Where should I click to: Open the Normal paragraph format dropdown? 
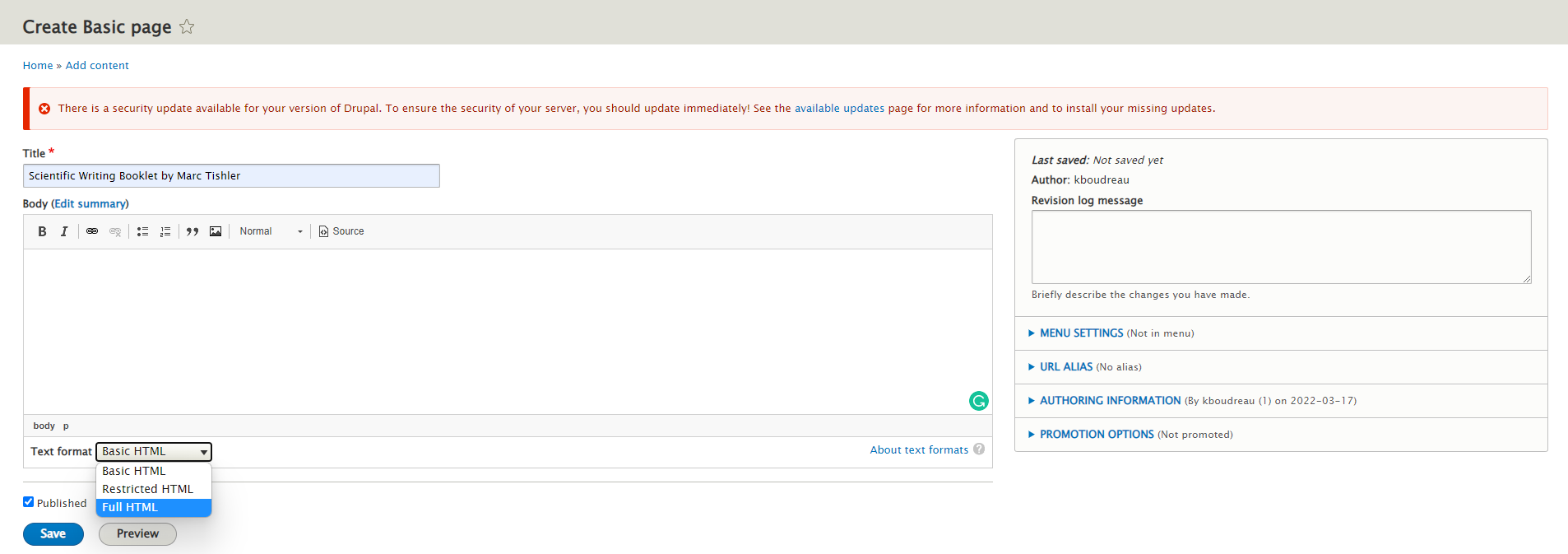coord(271,231)
